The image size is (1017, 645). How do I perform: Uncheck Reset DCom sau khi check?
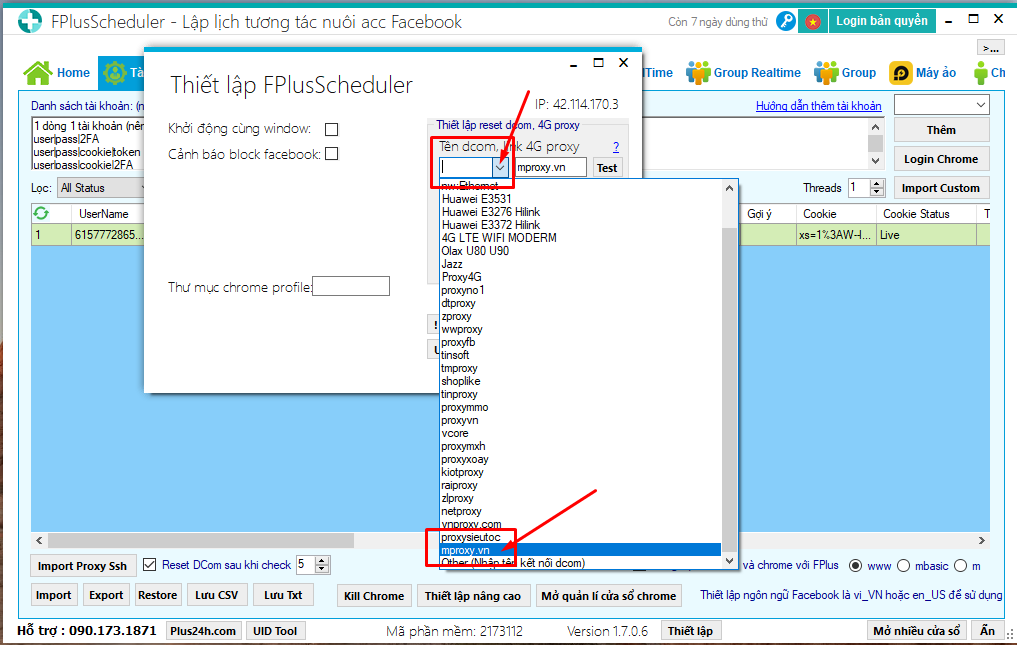pyautogui.click(x=149, y=565)
